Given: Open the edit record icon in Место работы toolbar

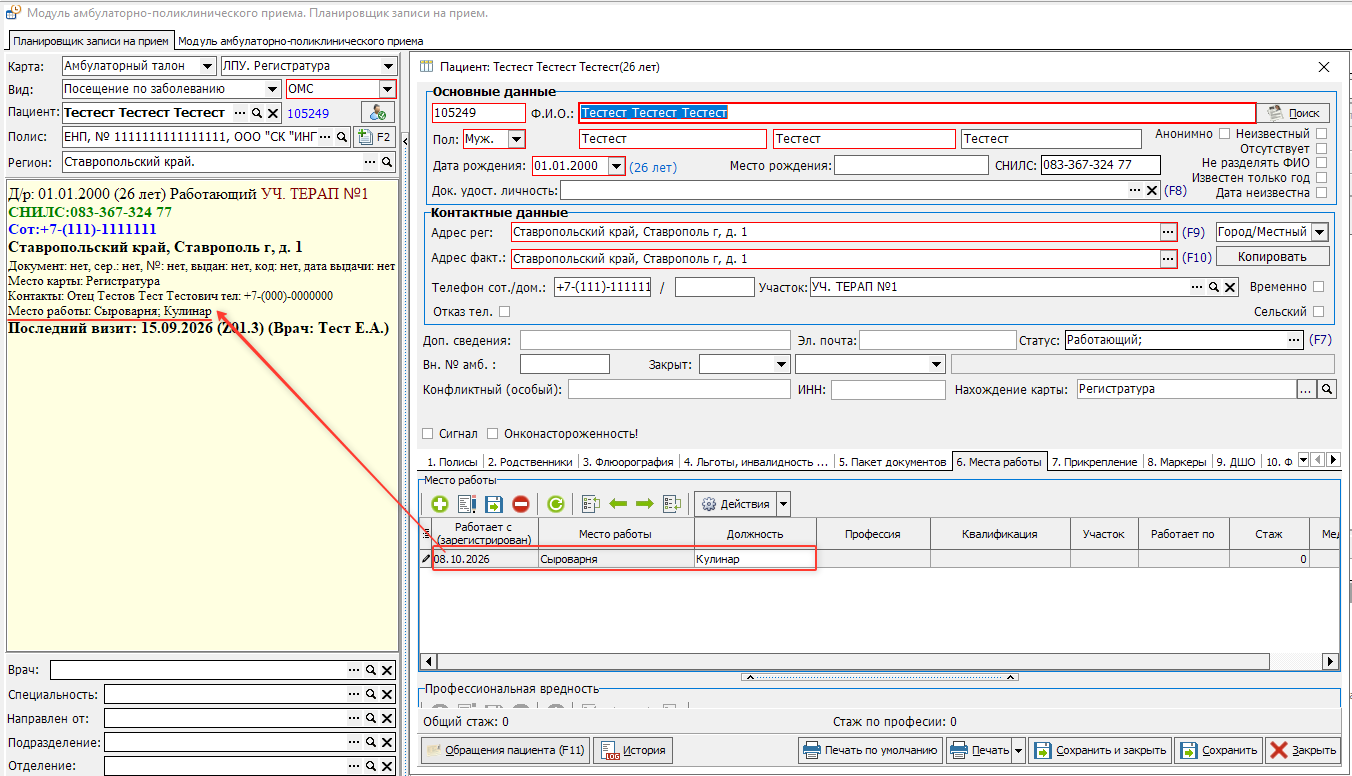Looking at the screenshot, I should tap(467, 504).
